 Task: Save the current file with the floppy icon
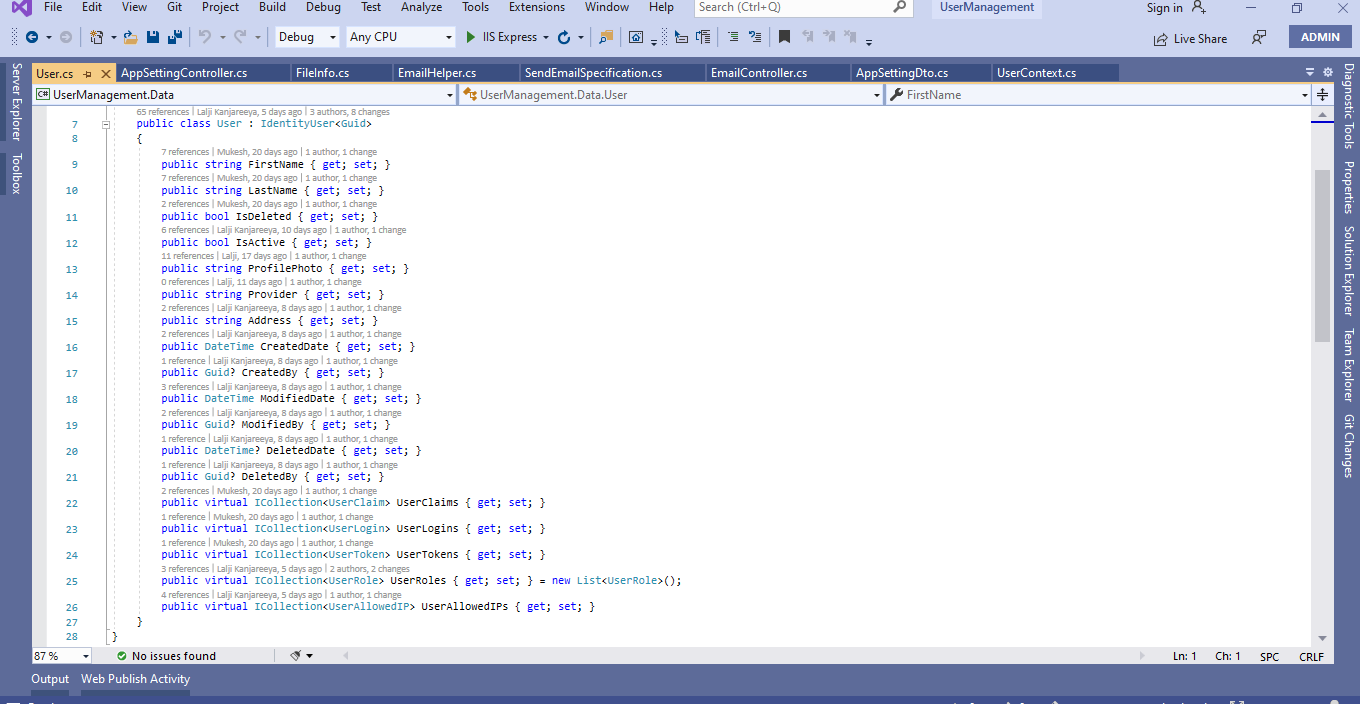(153, 37)
